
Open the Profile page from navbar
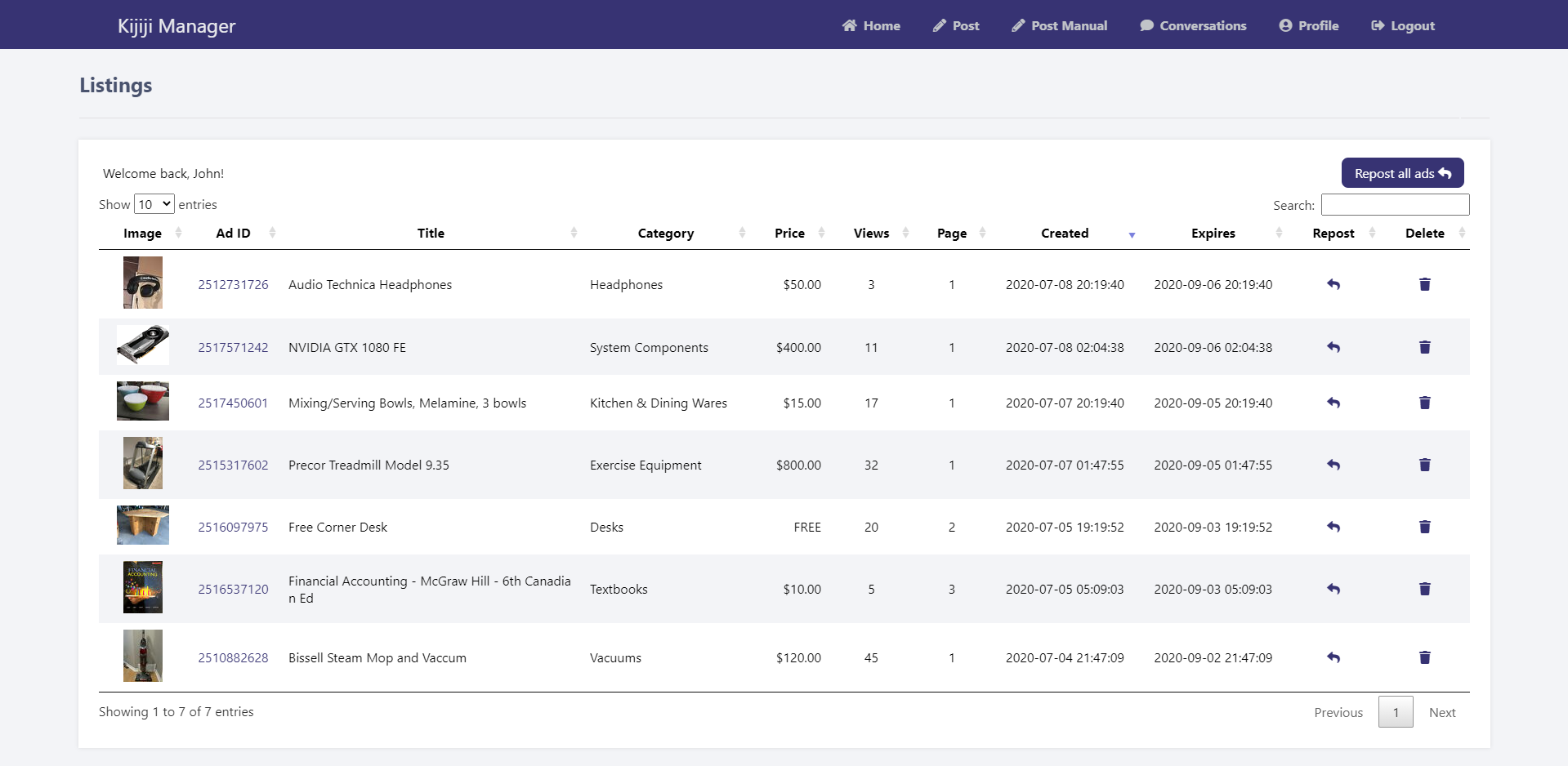[x=1308, y=25]
